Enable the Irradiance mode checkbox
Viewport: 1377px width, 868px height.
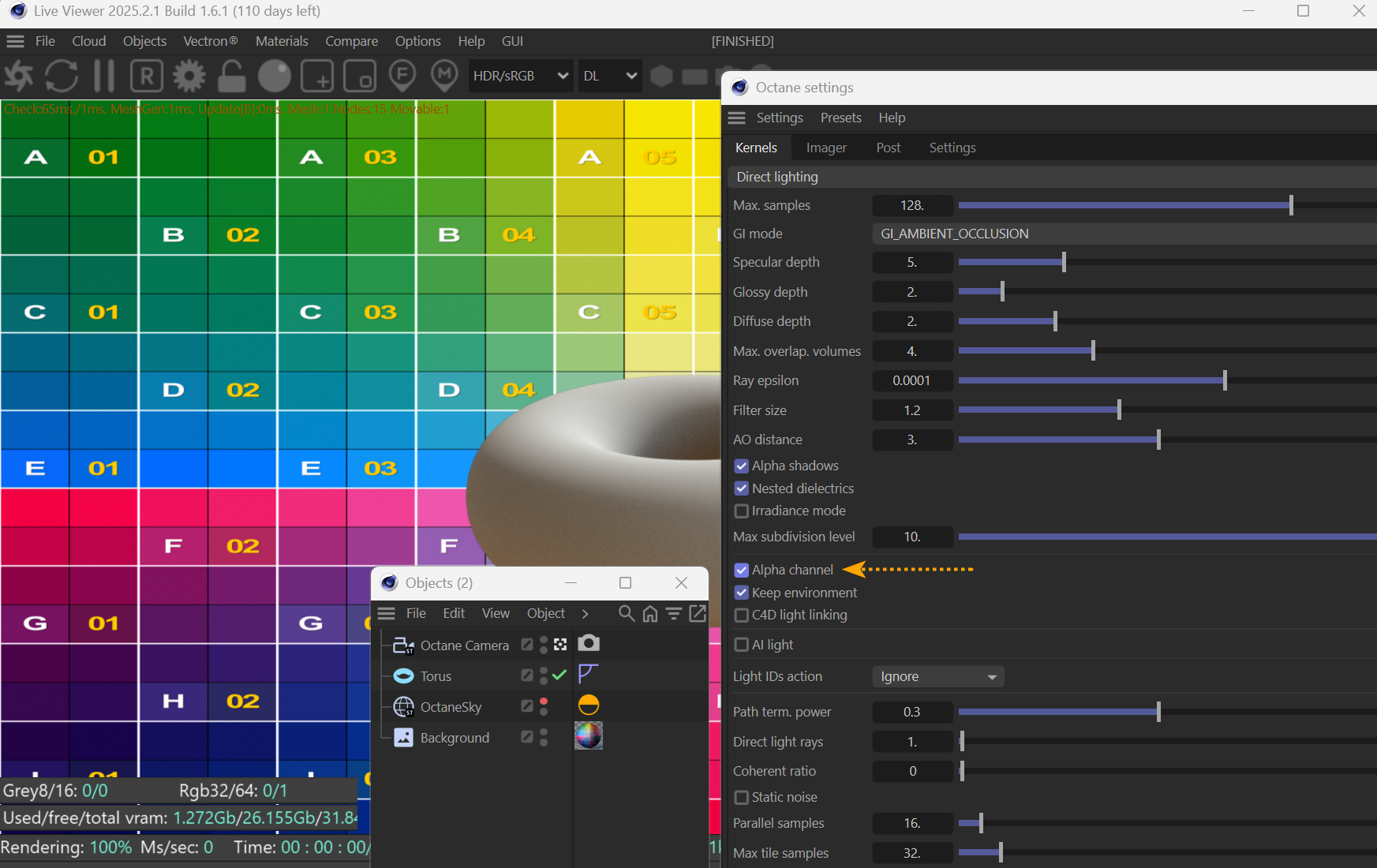742,511
